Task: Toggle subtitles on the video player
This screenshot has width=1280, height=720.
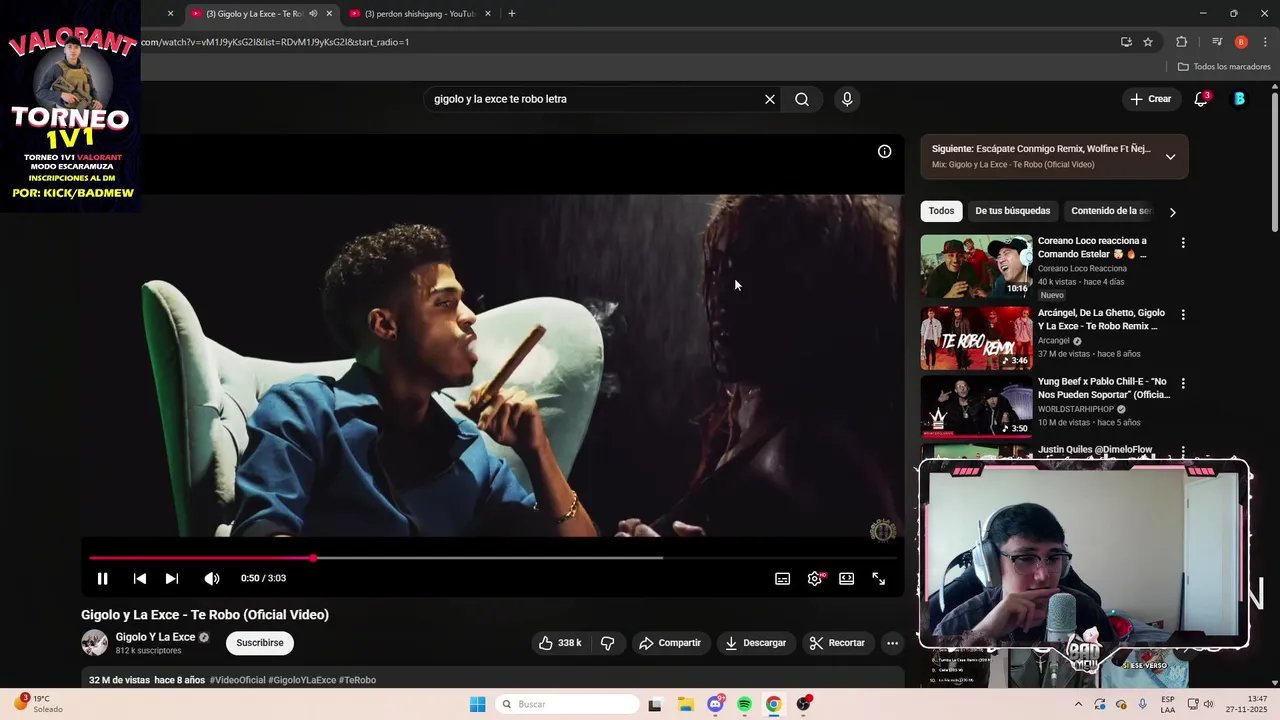Action: point(783,578)
